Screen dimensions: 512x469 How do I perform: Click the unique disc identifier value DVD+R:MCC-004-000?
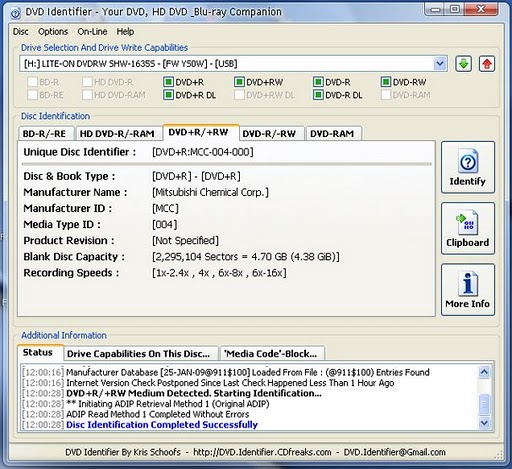(203, 152)
